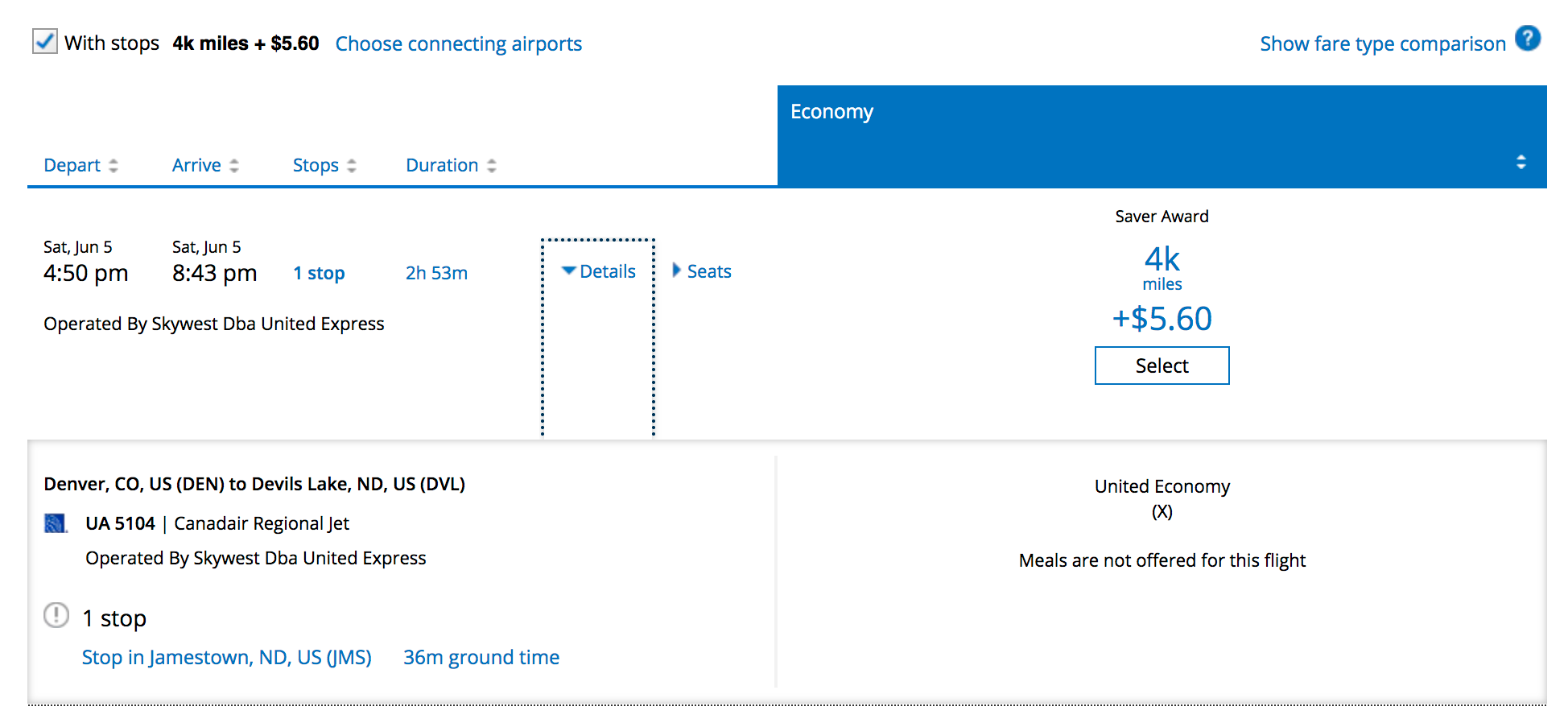Click the sort arrows beside Stops
Screen dimensions: 1568x723
[352, 166]
